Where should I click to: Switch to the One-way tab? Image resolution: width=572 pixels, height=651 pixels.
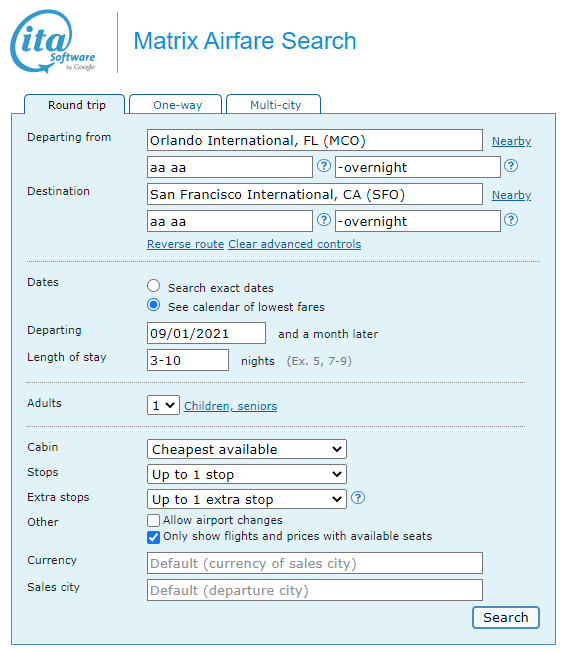point(176,105)
